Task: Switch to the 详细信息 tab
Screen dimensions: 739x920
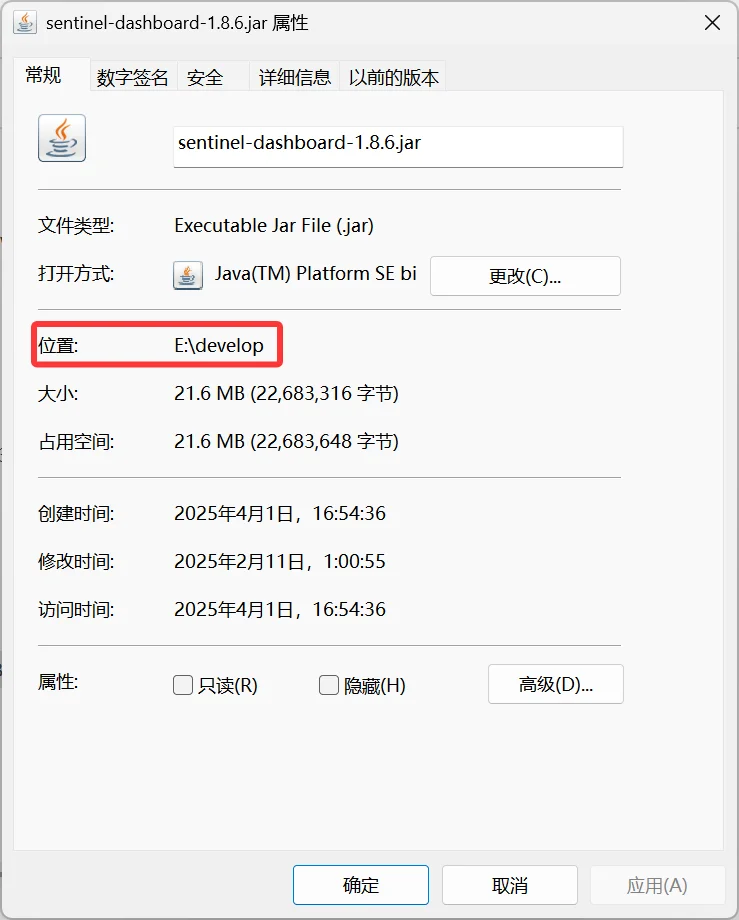Action: pos(294,77)
